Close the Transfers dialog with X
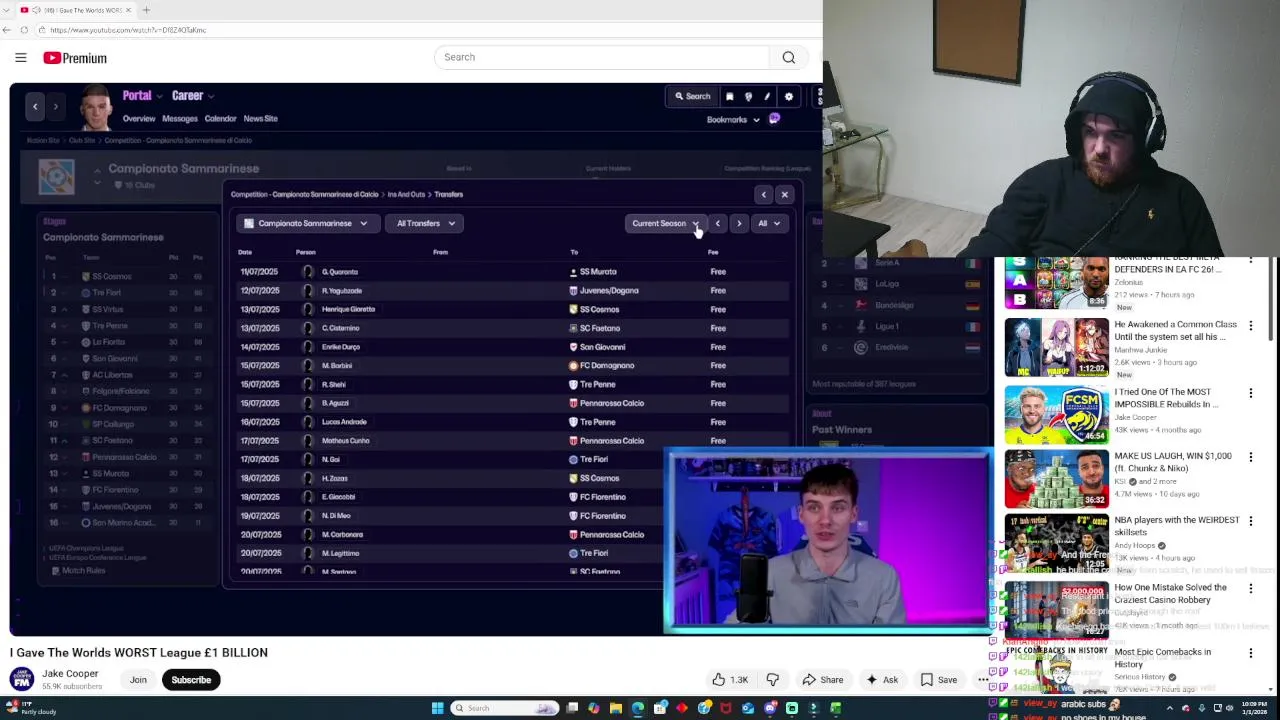This screenshot has width=1280, height=720. click(785, 195)
